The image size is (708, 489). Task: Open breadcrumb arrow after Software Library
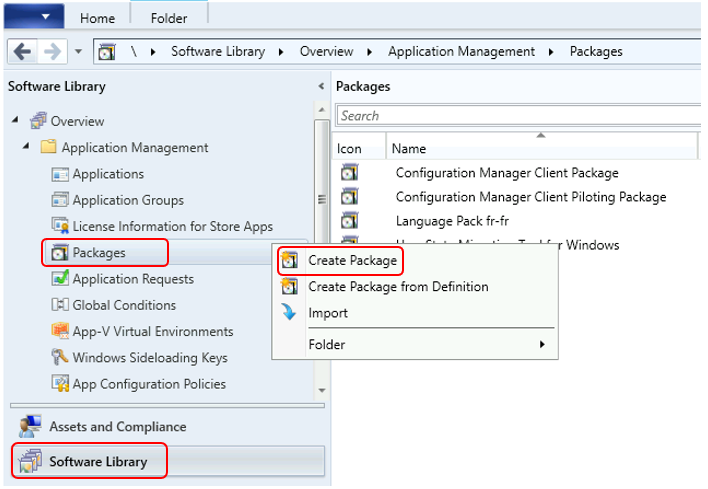pos(281,52)
